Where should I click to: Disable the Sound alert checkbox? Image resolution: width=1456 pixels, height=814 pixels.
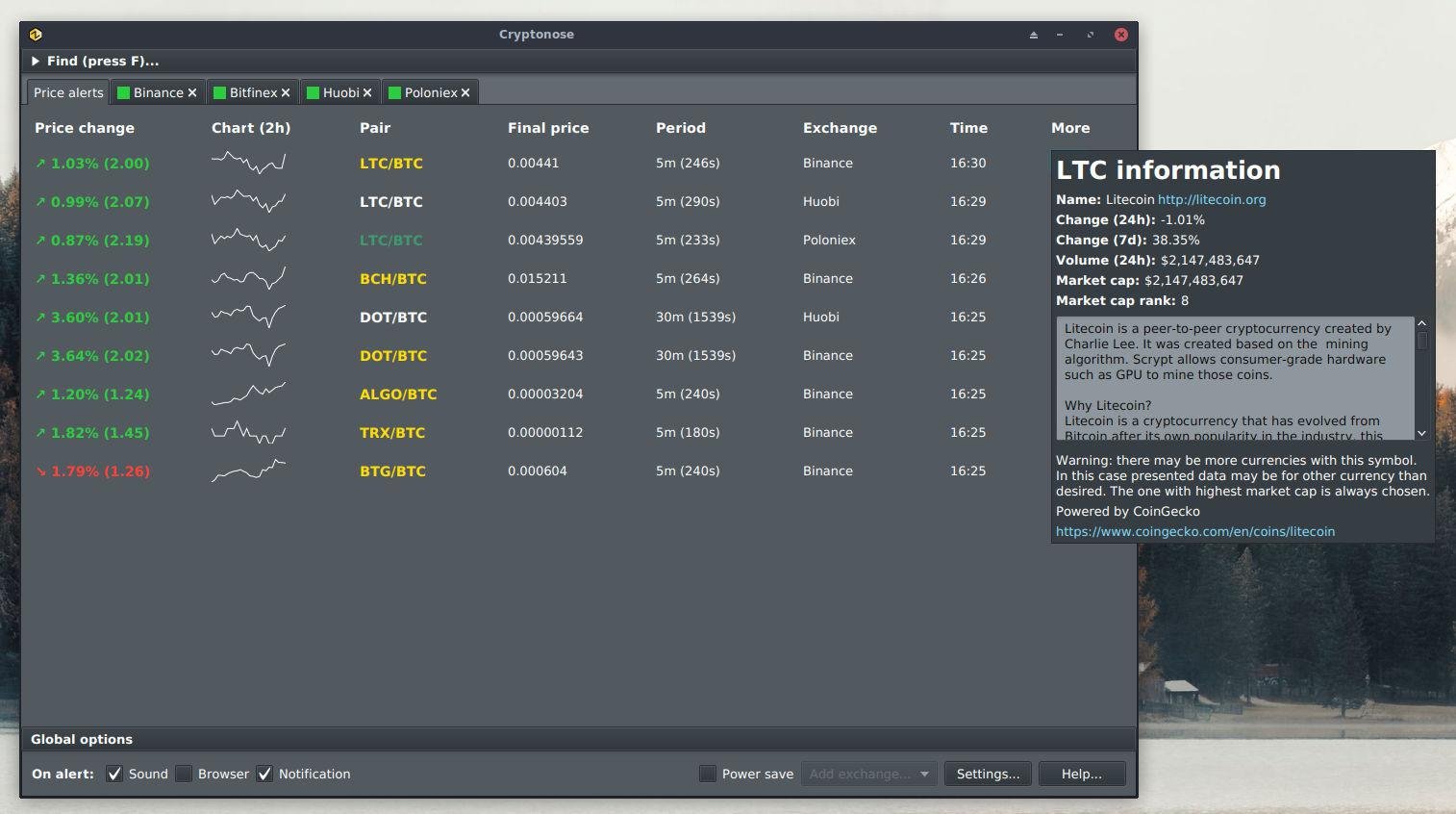(x=115, y=774)
